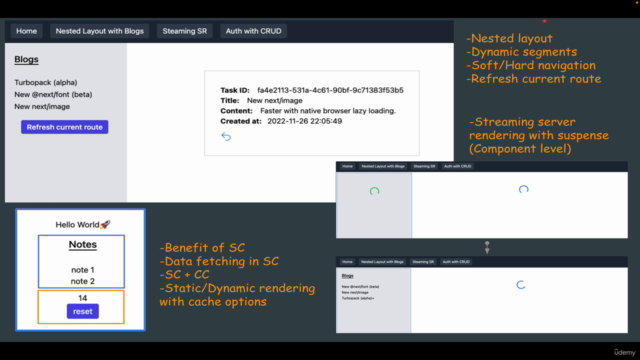Click 'note 2' in Notes box

pos(82,281)
